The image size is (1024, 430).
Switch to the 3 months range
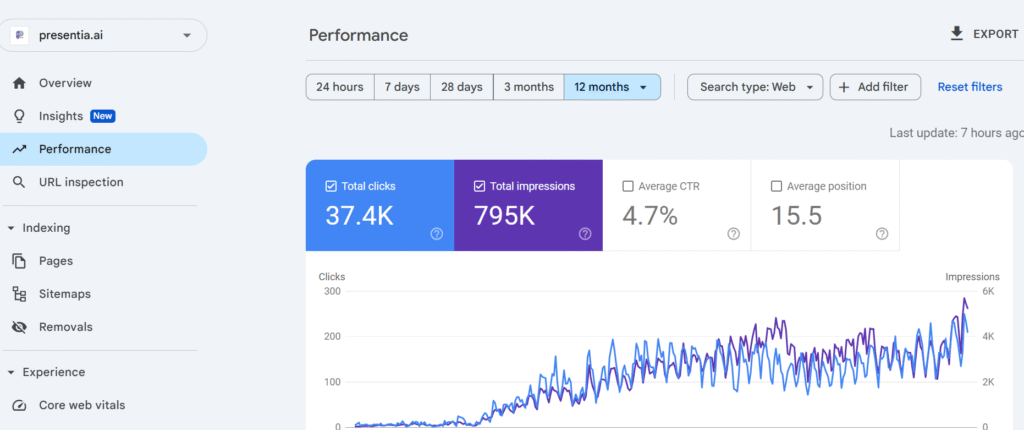528,87
